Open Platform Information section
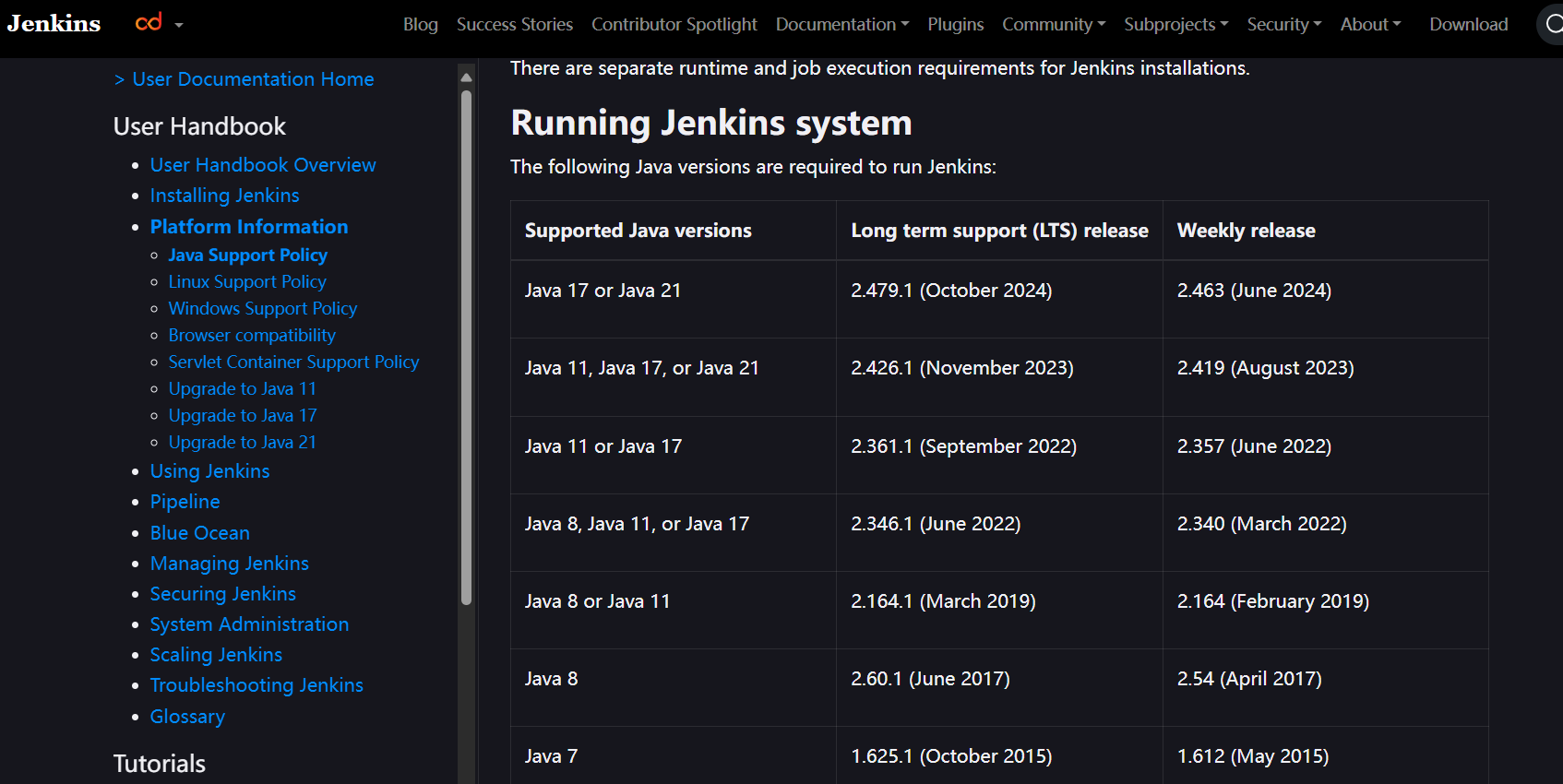1563x784 pixels. click(249, 227)
